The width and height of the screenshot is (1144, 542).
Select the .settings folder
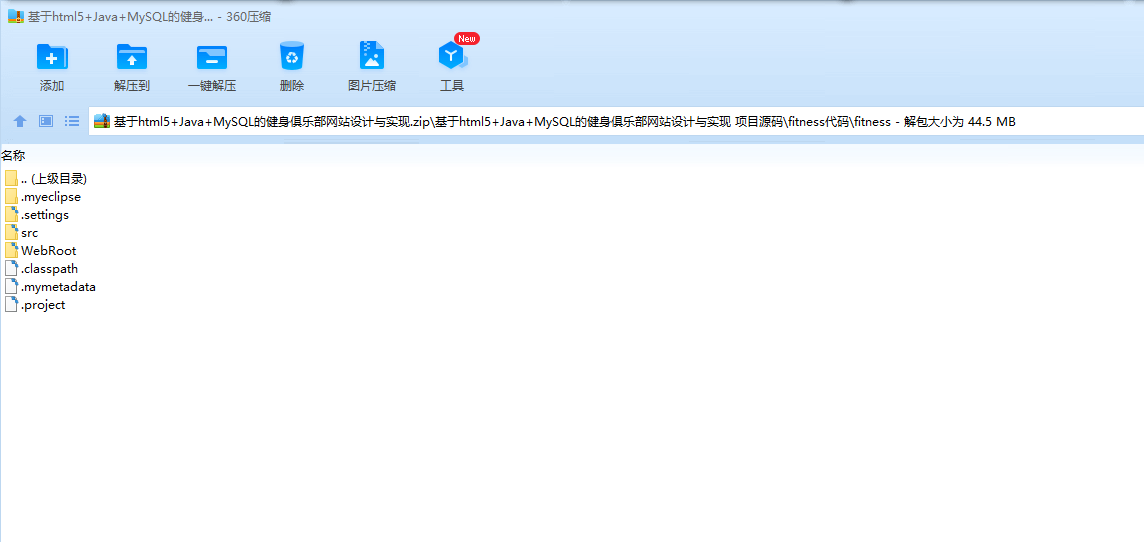pos(36,215)
